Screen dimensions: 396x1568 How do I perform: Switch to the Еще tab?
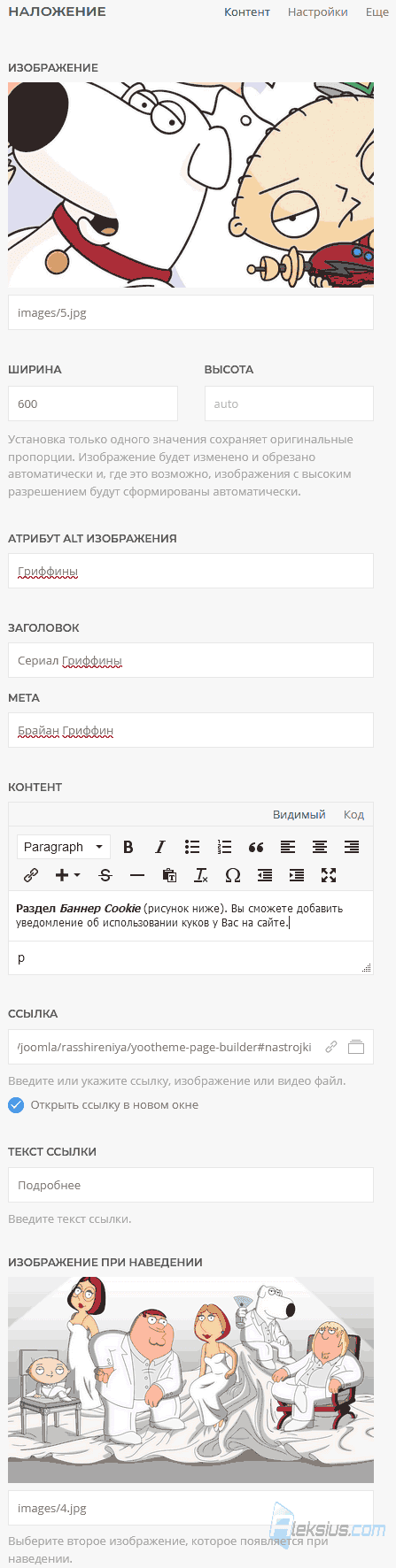(377, 12)
